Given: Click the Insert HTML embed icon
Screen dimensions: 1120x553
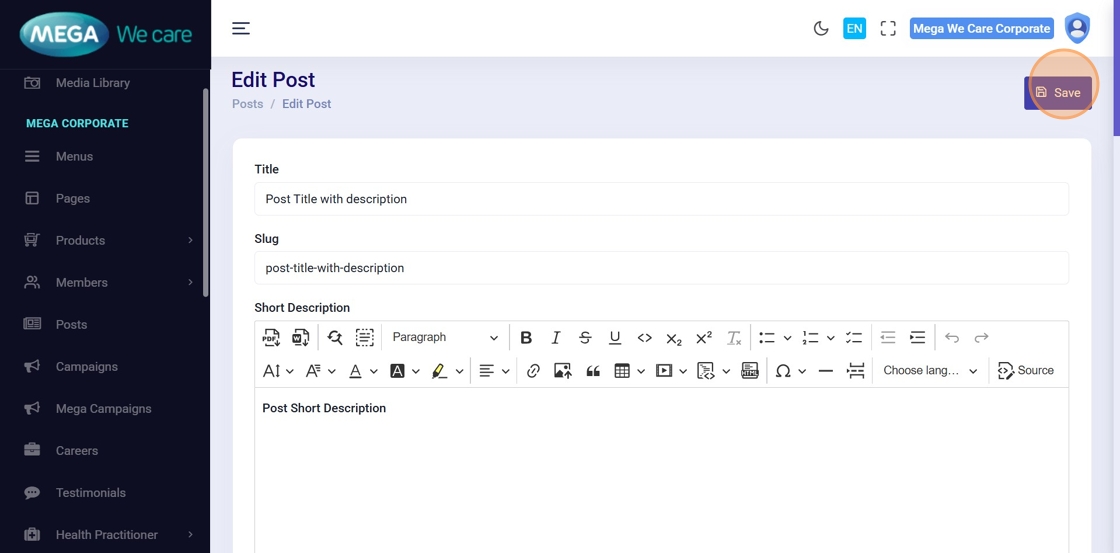Looking at the screenshot, I should tap(750, 371).
